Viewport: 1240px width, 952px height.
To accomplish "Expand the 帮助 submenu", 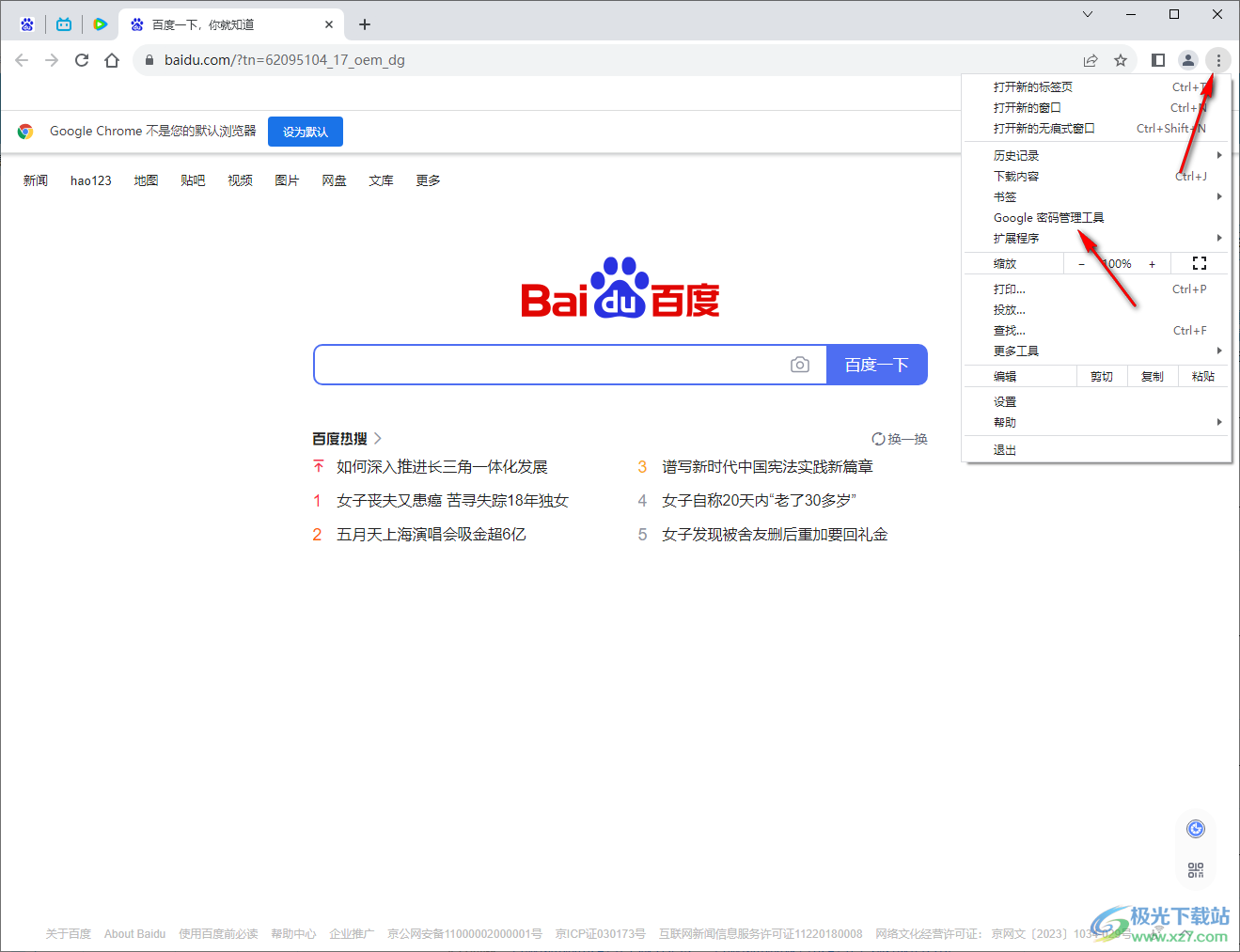I will coord(1097,422).
